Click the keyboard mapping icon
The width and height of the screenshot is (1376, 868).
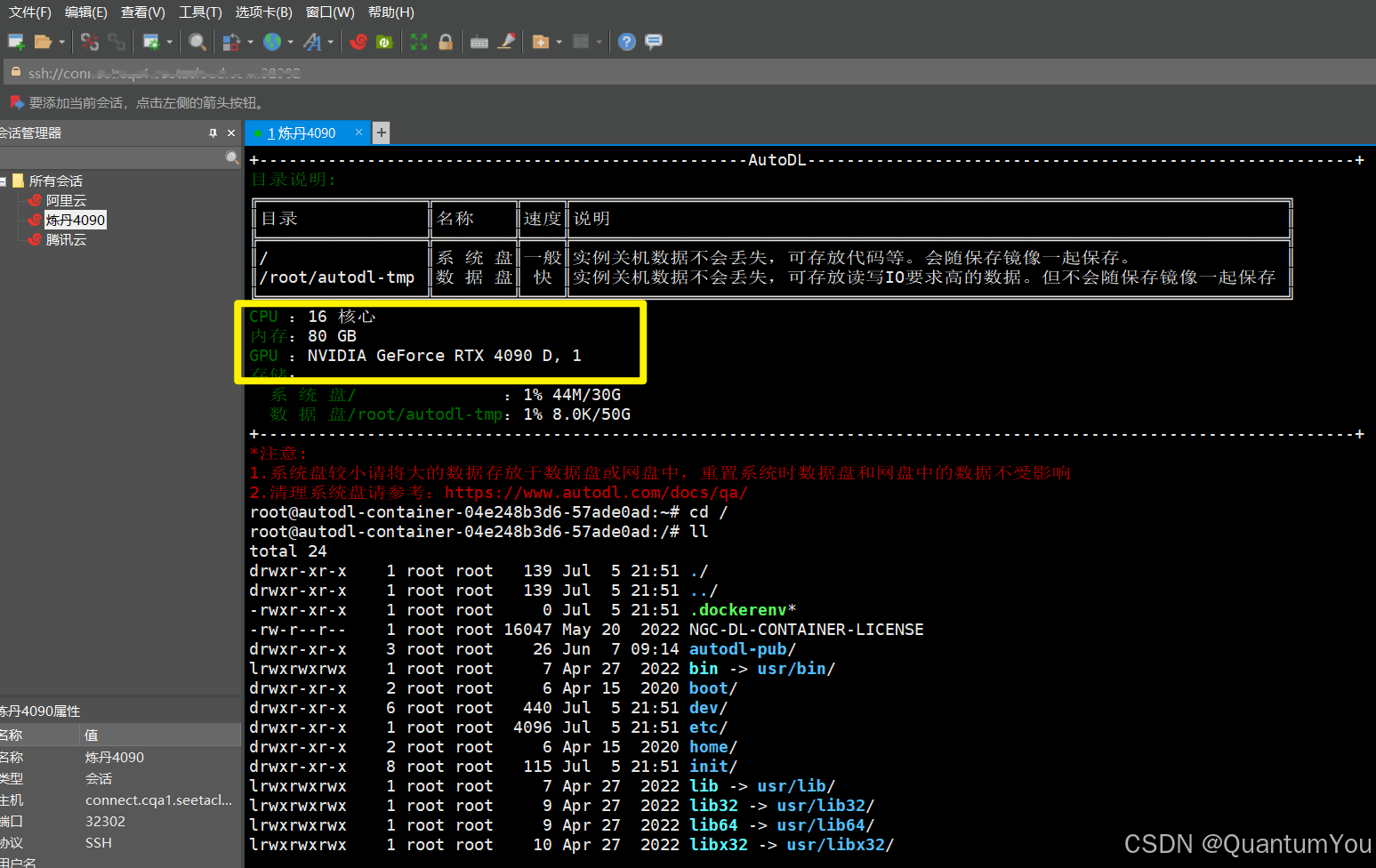(479, 42)
